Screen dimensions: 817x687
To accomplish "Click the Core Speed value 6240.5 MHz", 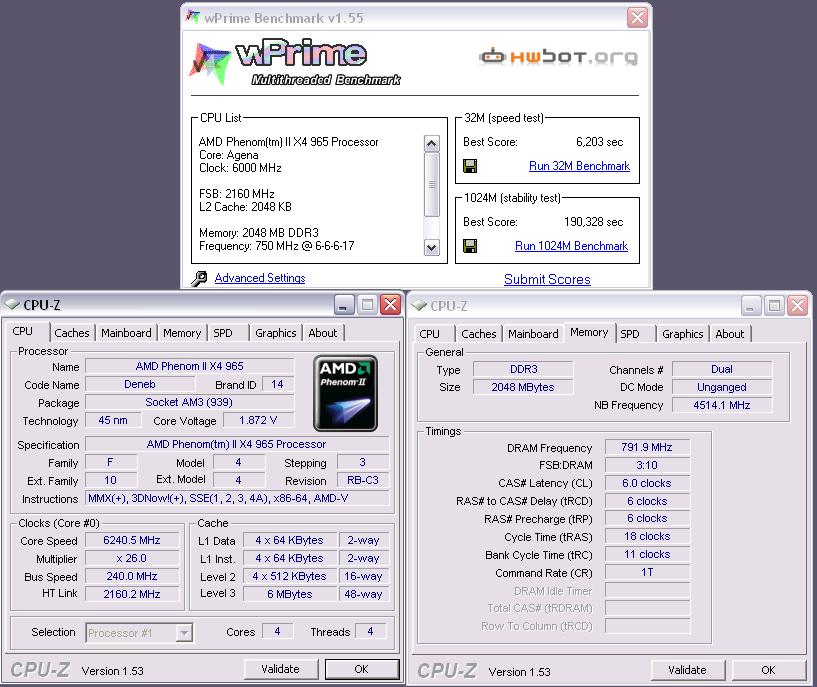I will (x=132, y=541).
